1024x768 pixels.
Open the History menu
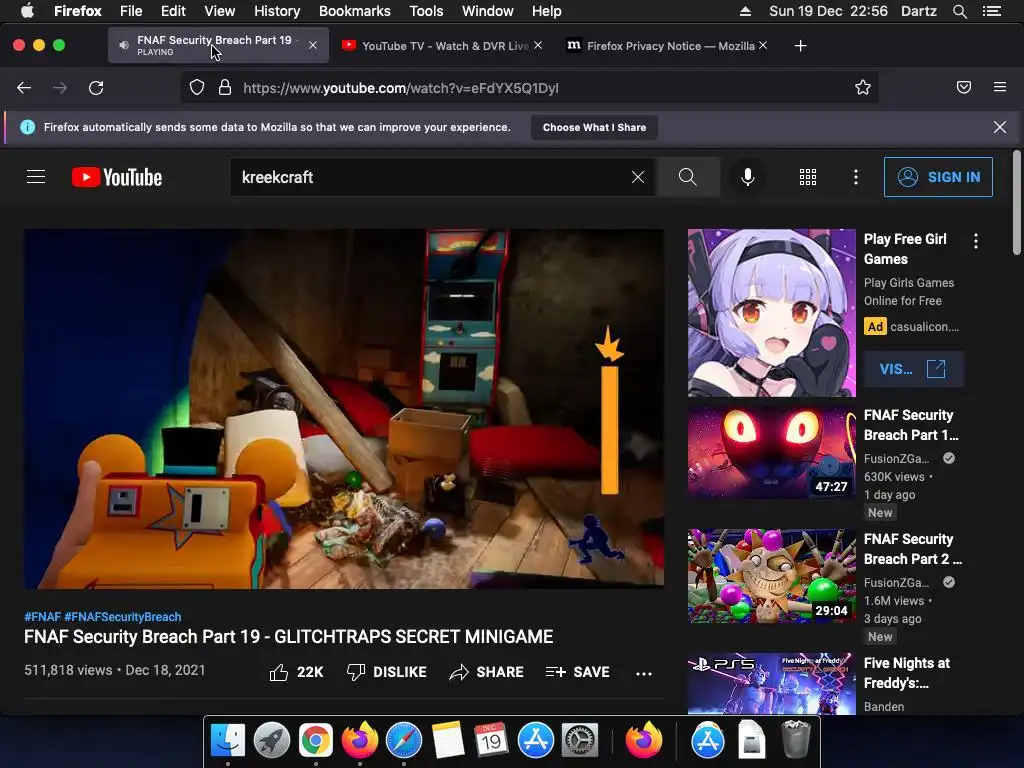pos(277,11)
